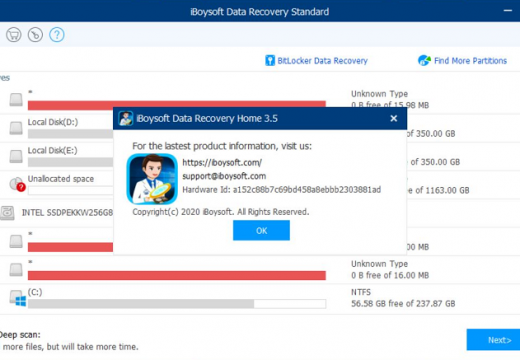Click '0 B free of 16.00 MB'
Image resolution: width=520 pixels, height=360 pixels.
[390, 275]
